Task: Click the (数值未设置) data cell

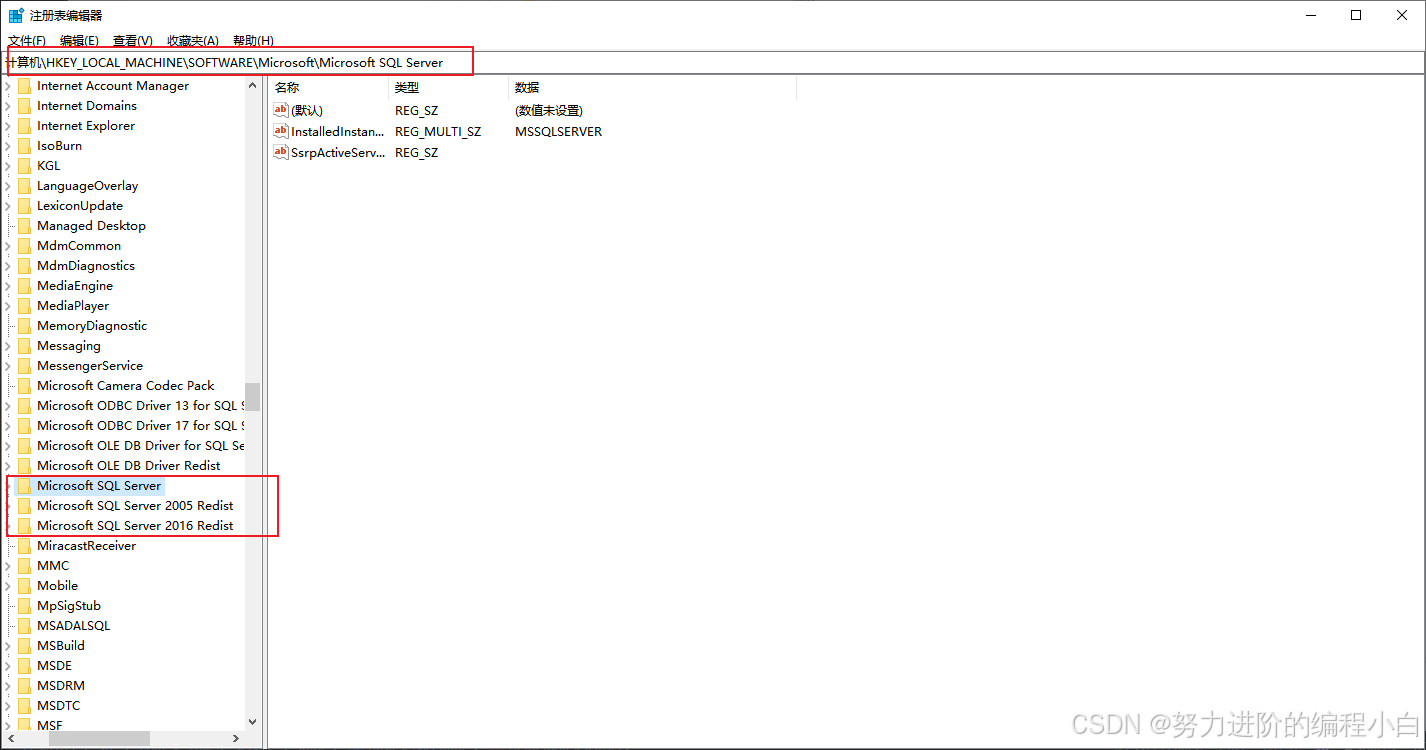Action: (549, 110)
